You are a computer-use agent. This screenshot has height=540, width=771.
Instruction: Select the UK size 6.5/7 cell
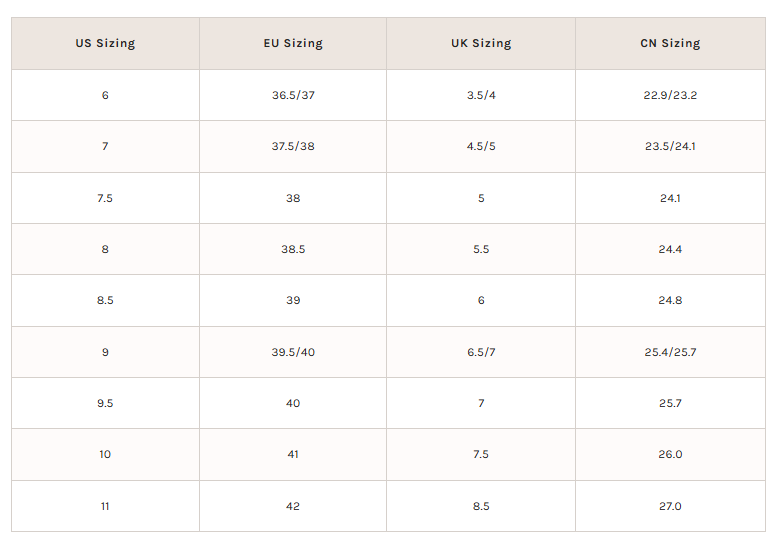481,352
